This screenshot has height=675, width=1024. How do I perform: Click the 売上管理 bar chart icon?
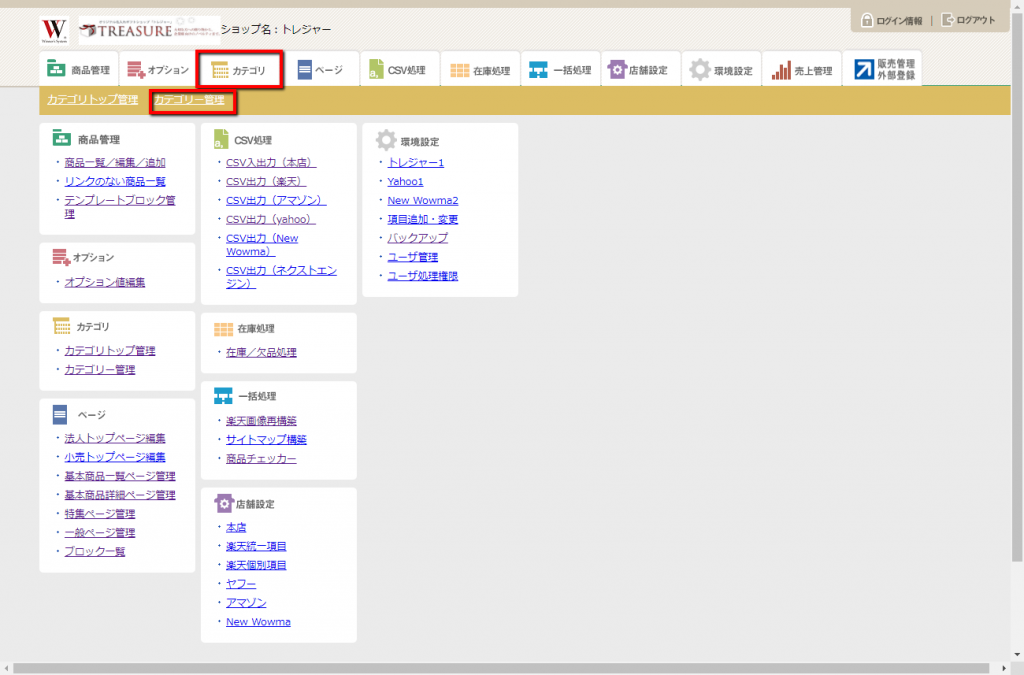click(782, 70)
